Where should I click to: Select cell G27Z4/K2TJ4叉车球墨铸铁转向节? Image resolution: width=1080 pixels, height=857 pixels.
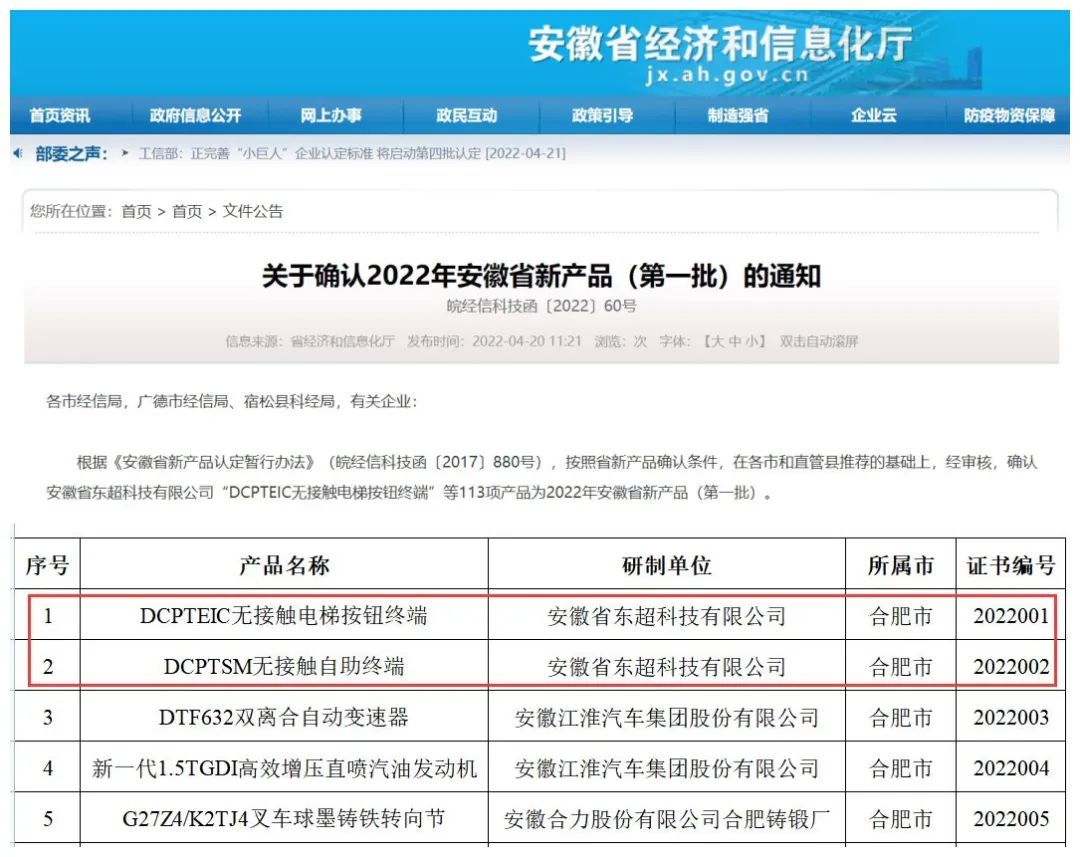pos(284,818)
